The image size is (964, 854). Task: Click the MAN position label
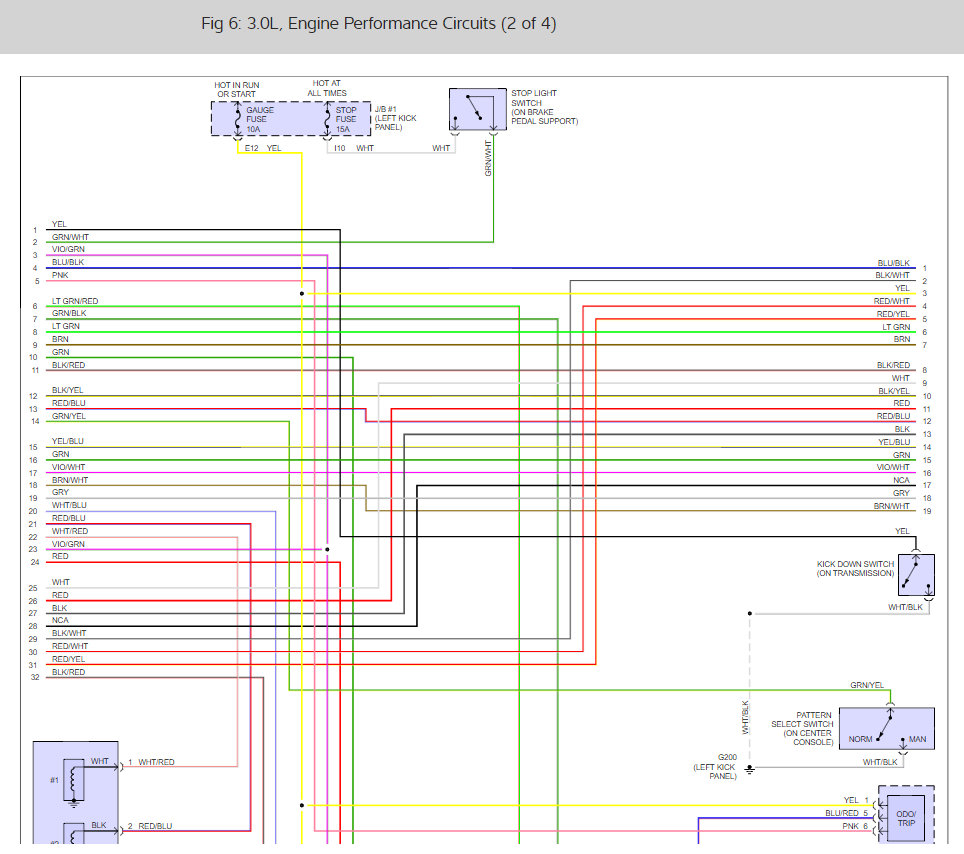pos(917,739)
